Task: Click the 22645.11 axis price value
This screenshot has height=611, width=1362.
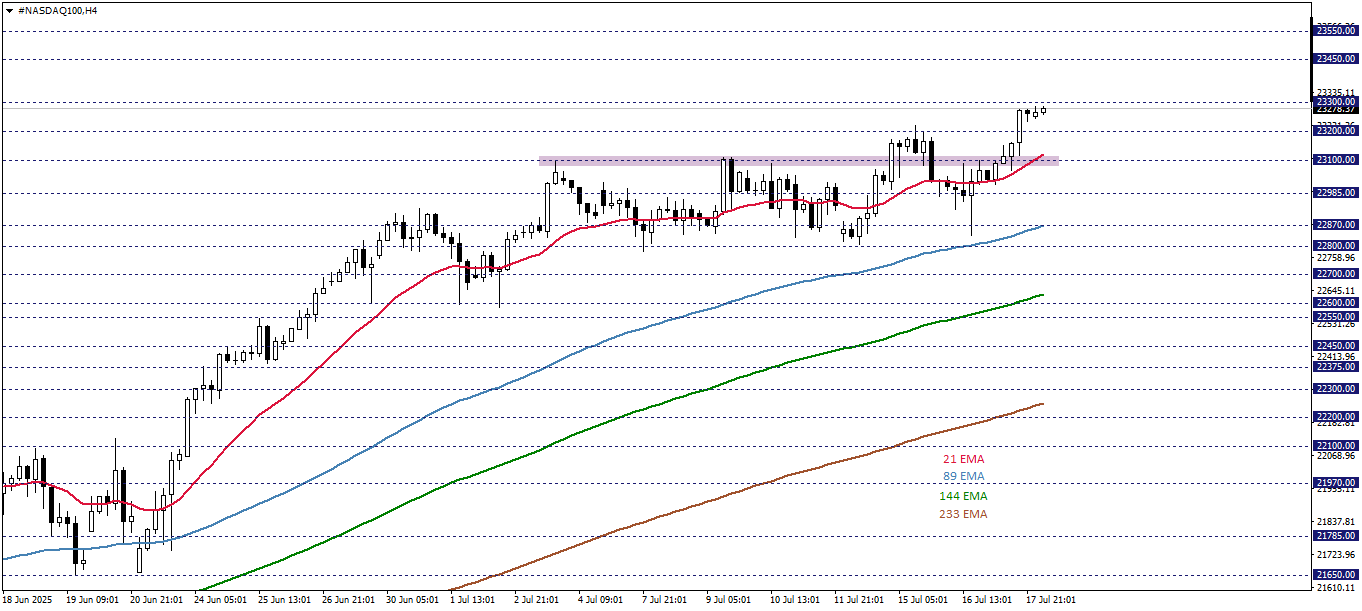Action: pyautogui.click(x=1337, y=291)
